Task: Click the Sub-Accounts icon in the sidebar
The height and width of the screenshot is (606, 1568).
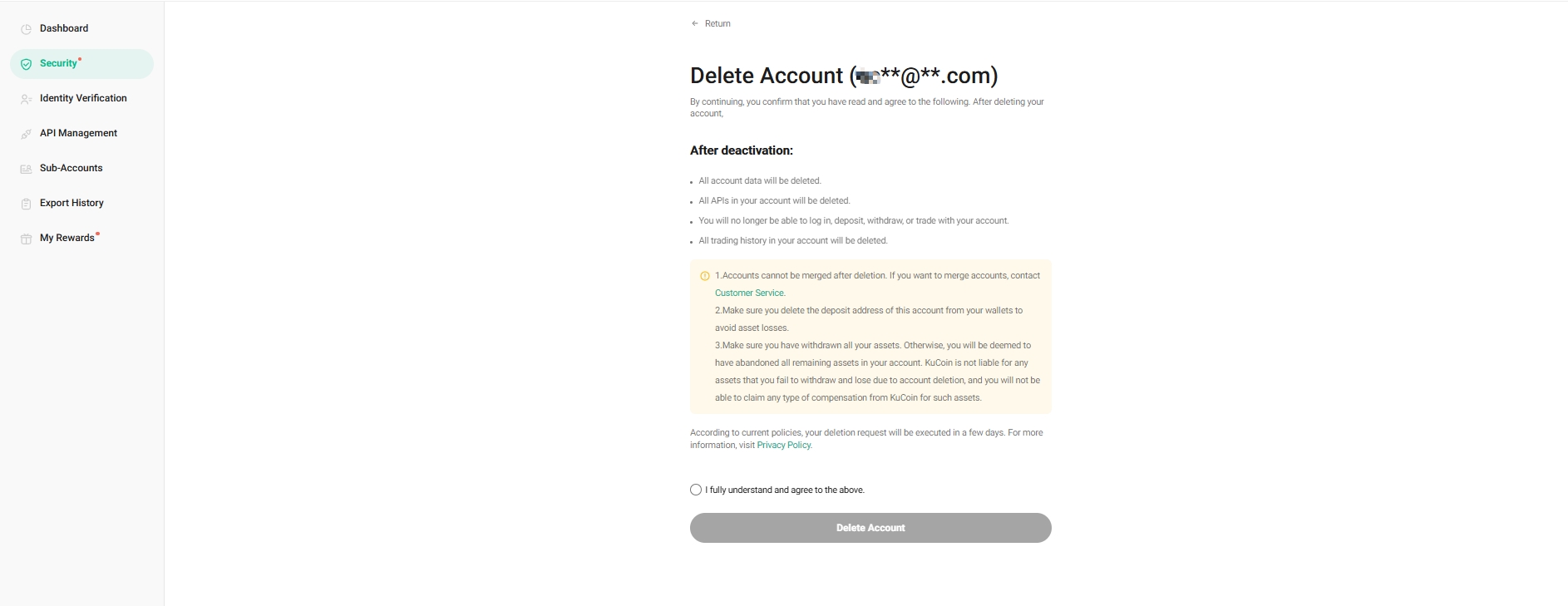Action: tap(26, 169)
